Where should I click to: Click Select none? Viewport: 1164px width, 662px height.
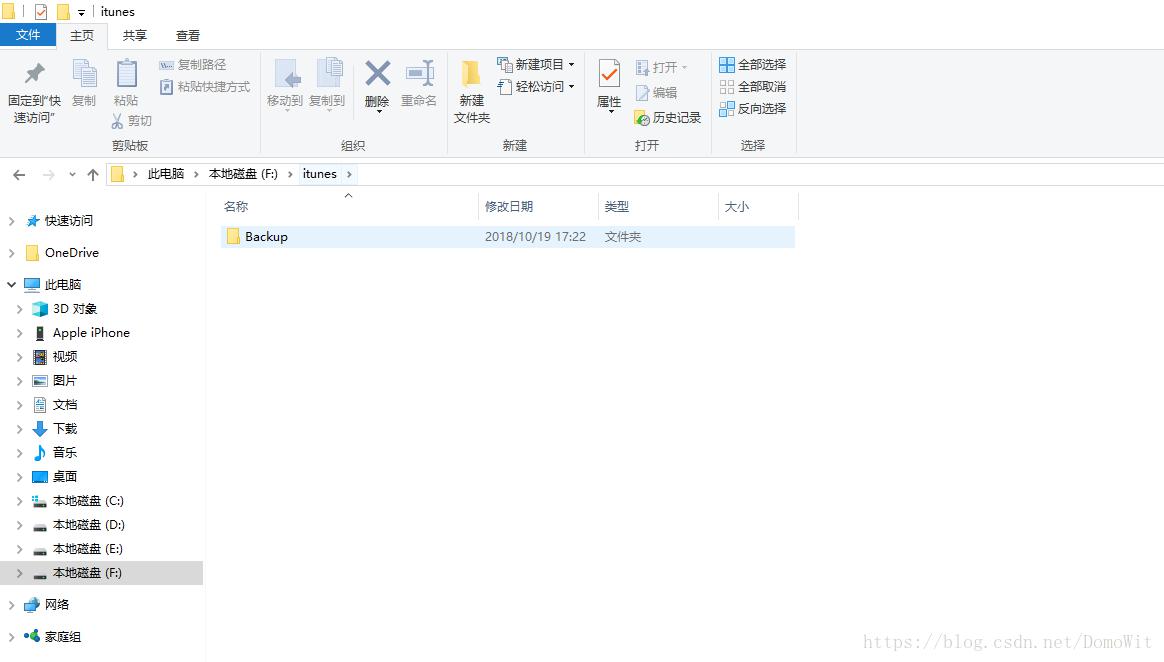753,87
